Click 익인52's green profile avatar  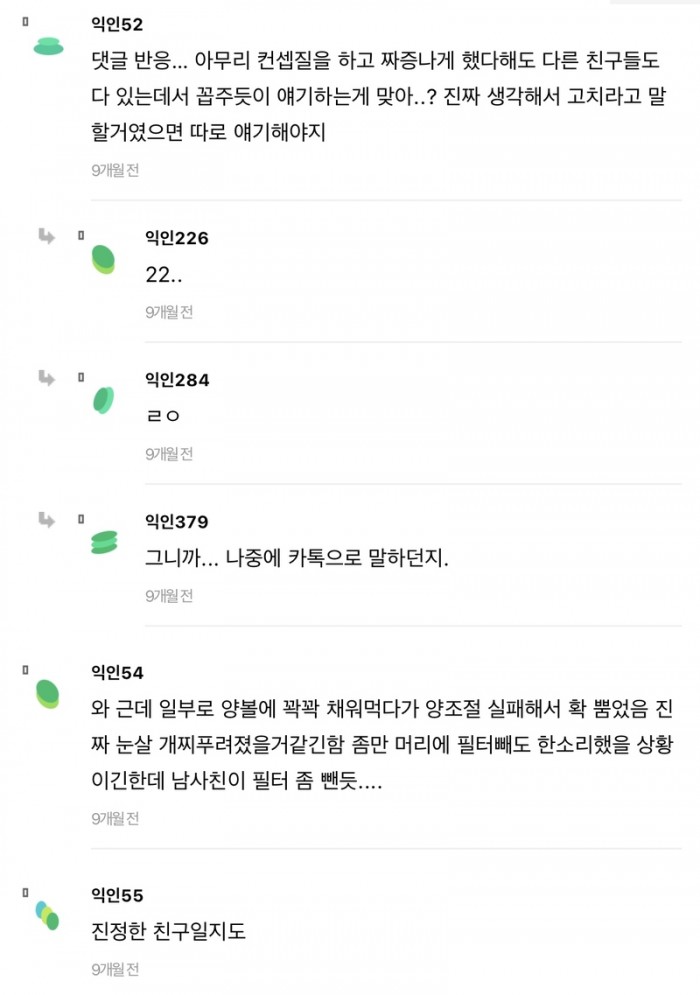[48, 46]
